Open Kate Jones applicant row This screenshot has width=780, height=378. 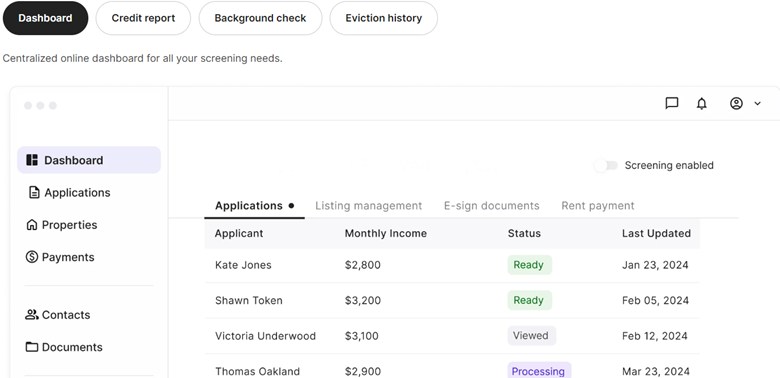coord(452,265)
